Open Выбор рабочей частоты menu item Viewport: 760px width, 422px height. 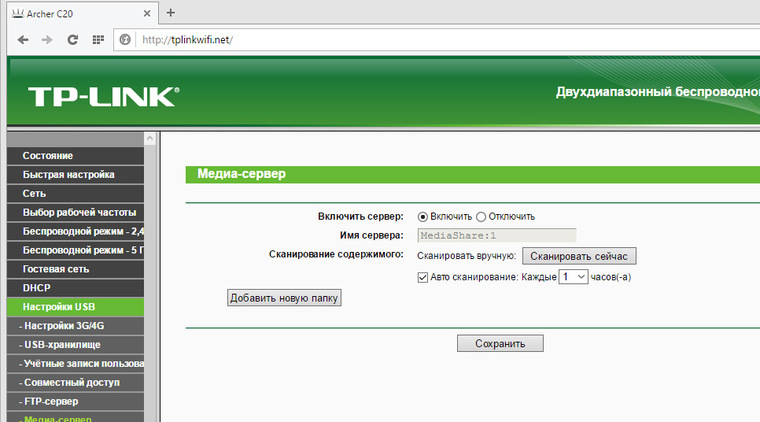pyautogui.click(x=76, y=212)
